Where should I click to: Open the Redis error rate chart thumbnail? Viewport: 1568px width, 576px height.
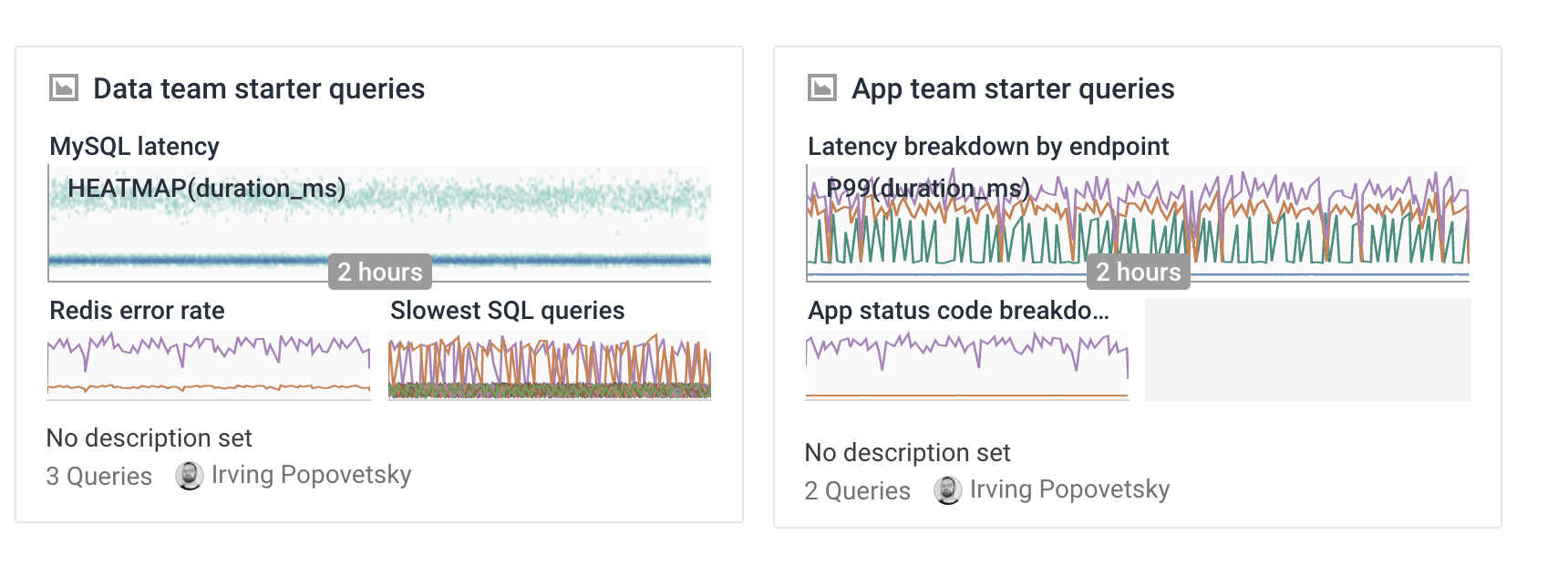[209, 365]
